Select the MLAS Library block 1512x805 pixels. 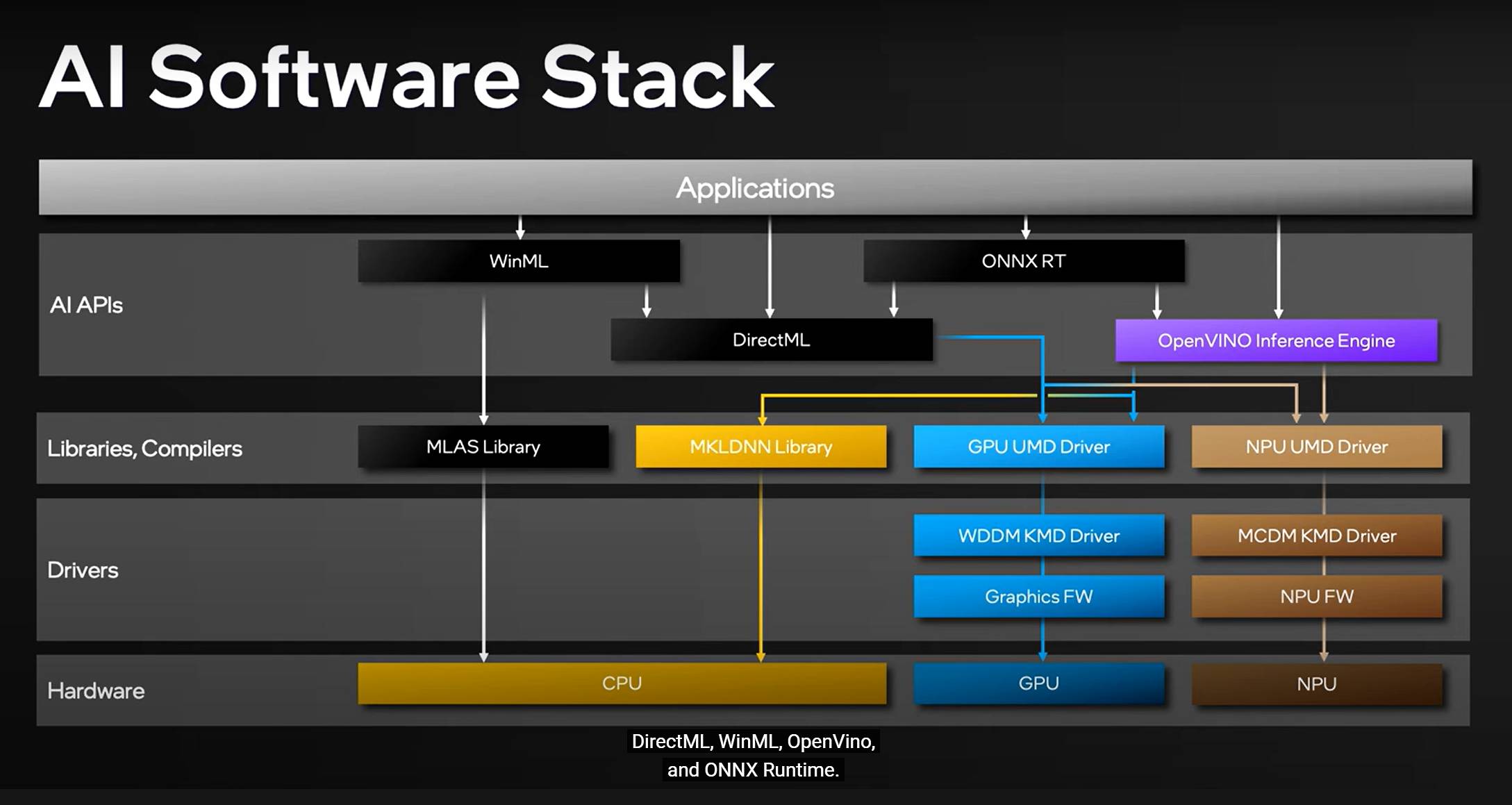coord(483,447)
